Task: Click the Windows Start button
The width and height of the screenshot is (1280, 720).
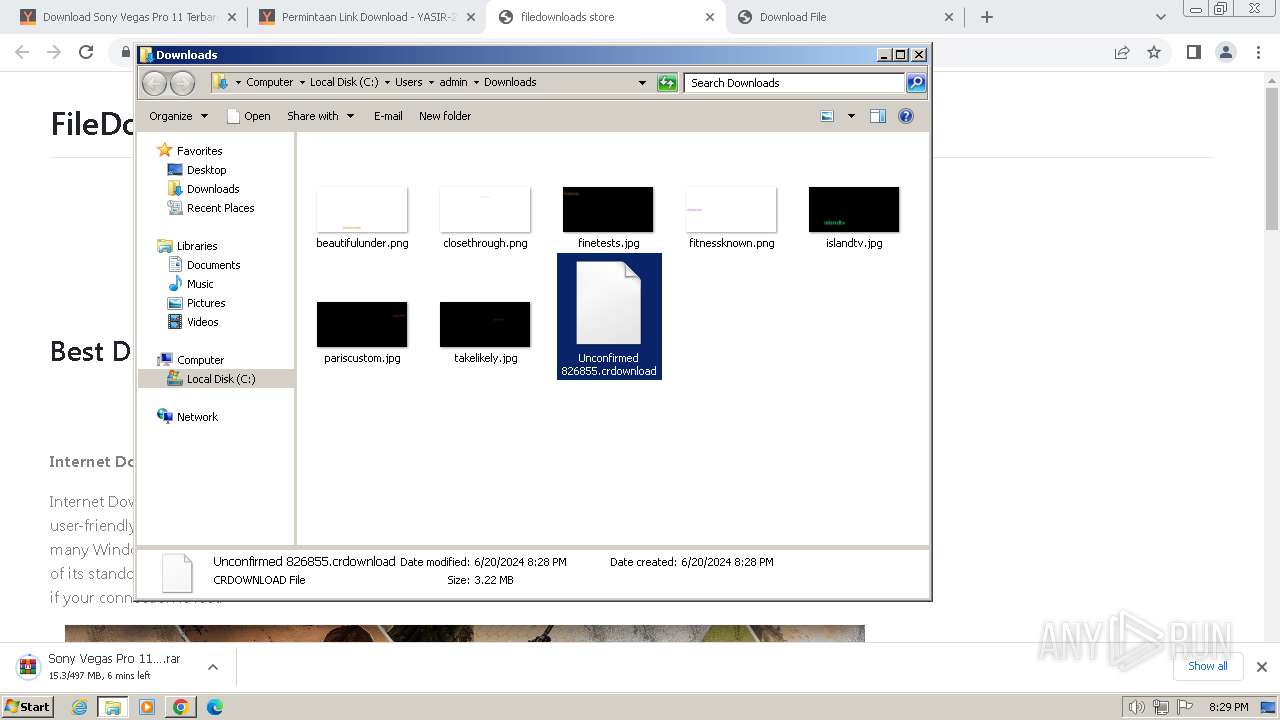Action: 28,706
